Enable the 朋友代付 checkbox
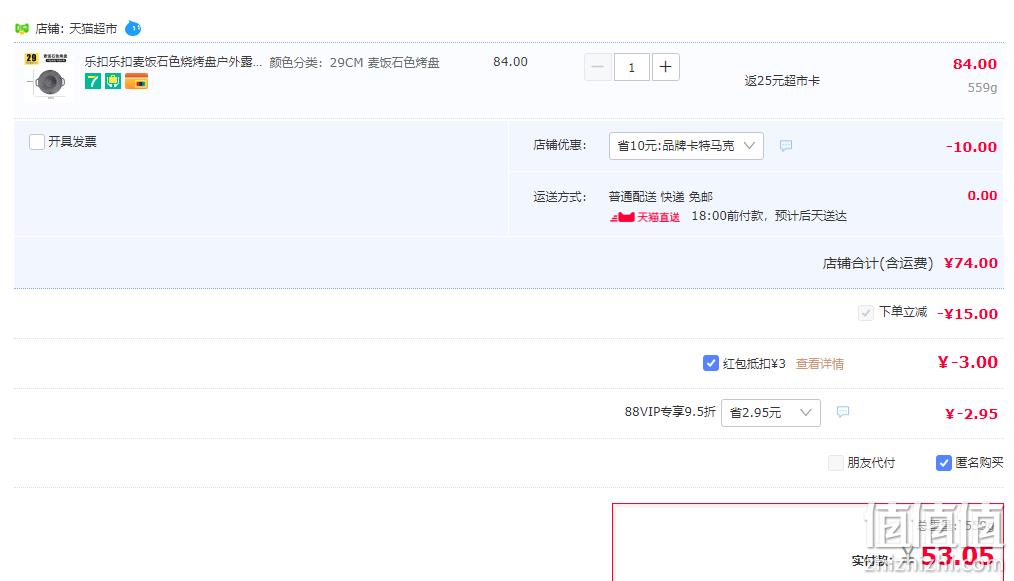 point(836,463)
